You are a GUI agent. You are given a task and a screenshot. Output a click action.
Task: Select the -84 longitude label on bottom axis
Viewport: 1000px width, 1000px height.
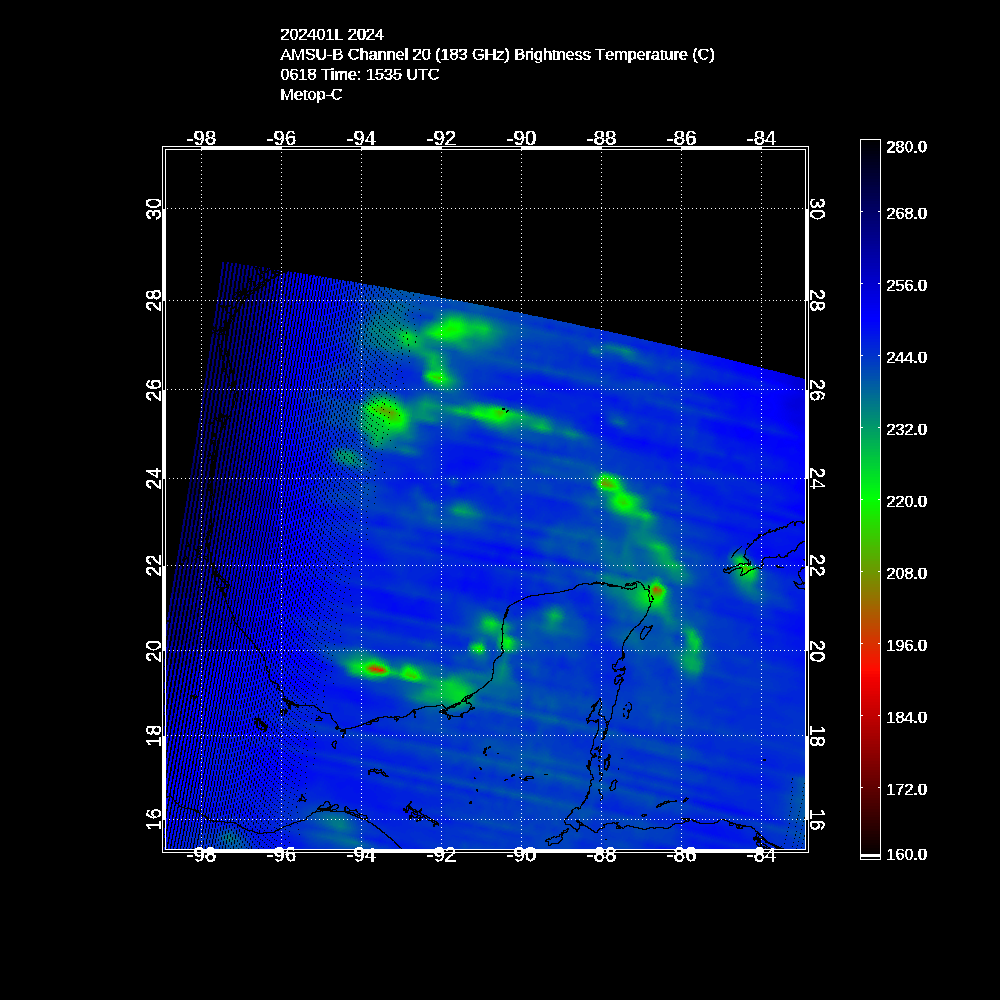(762, 855)
